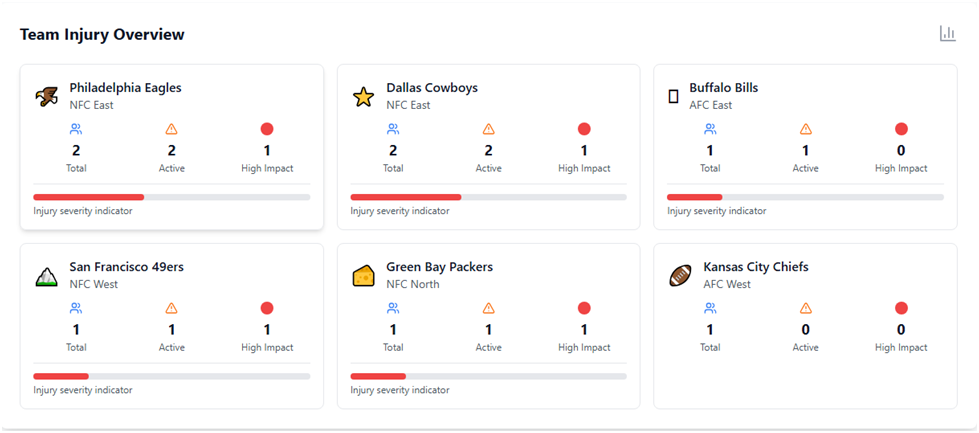Click the Active warning triangle for San Francisco 49ers

click(172, 308)
